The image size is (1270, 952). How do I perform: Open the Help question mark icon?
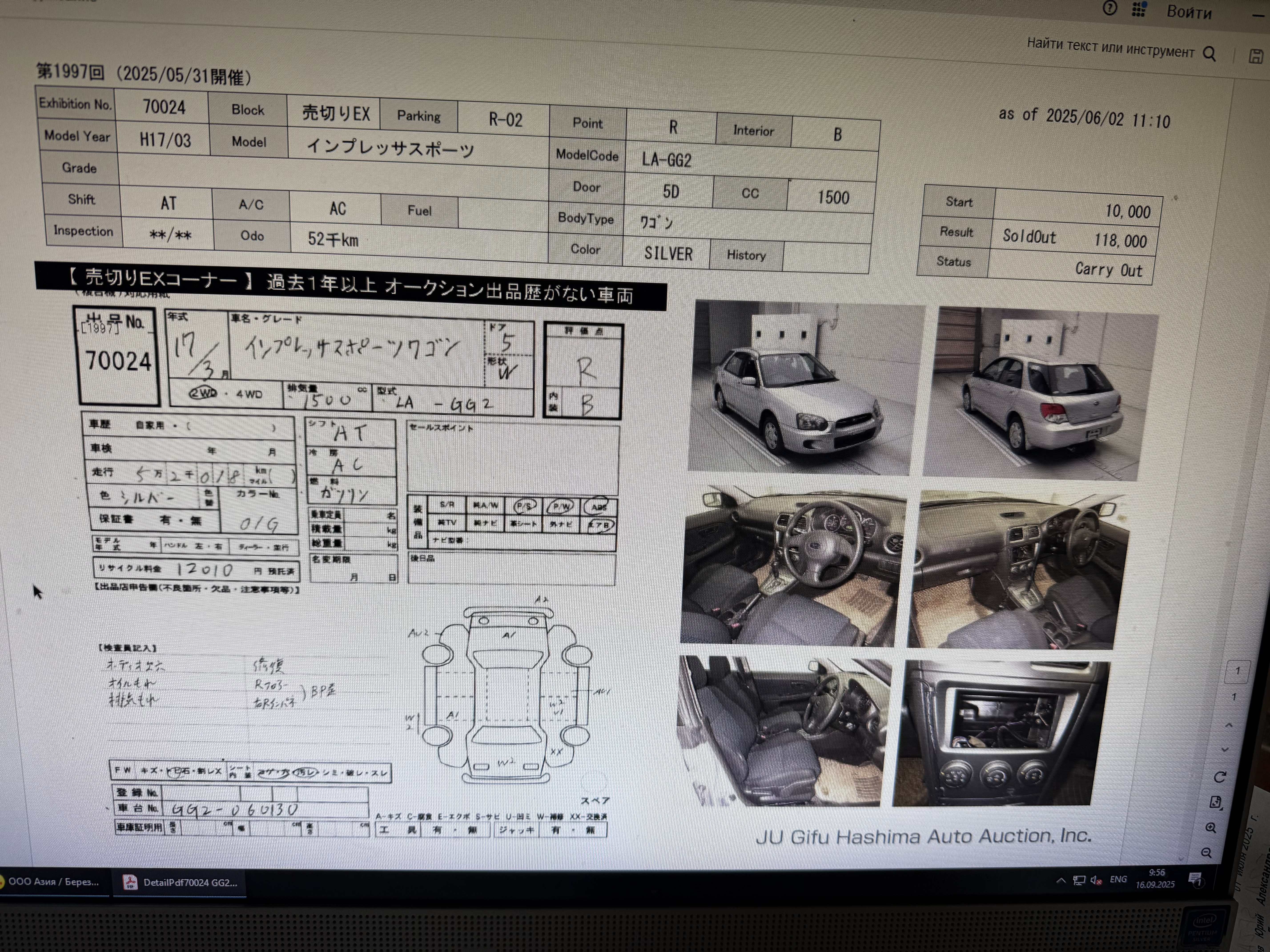pos(1110,8)
